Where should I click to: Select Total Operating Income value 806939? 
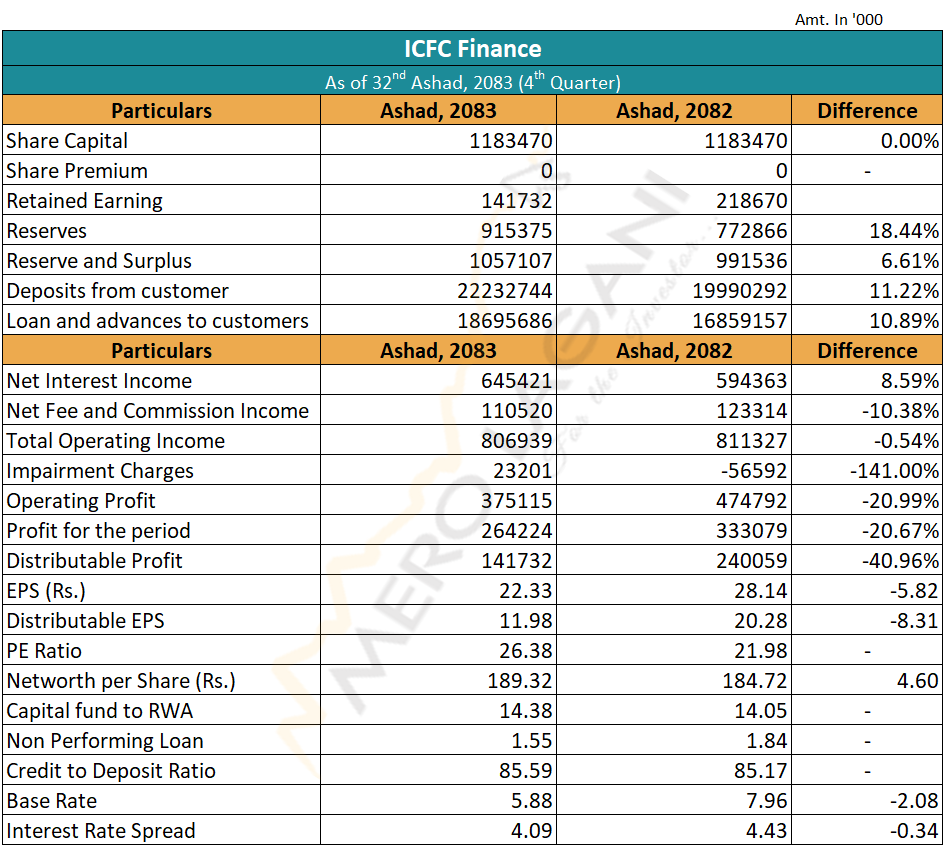516,441
